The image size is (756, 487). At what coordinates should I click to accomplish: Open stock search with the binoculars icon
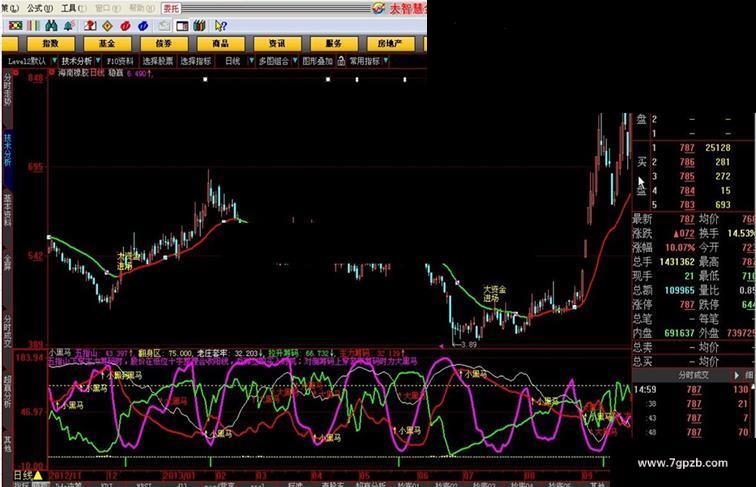(x=51, y=26)
